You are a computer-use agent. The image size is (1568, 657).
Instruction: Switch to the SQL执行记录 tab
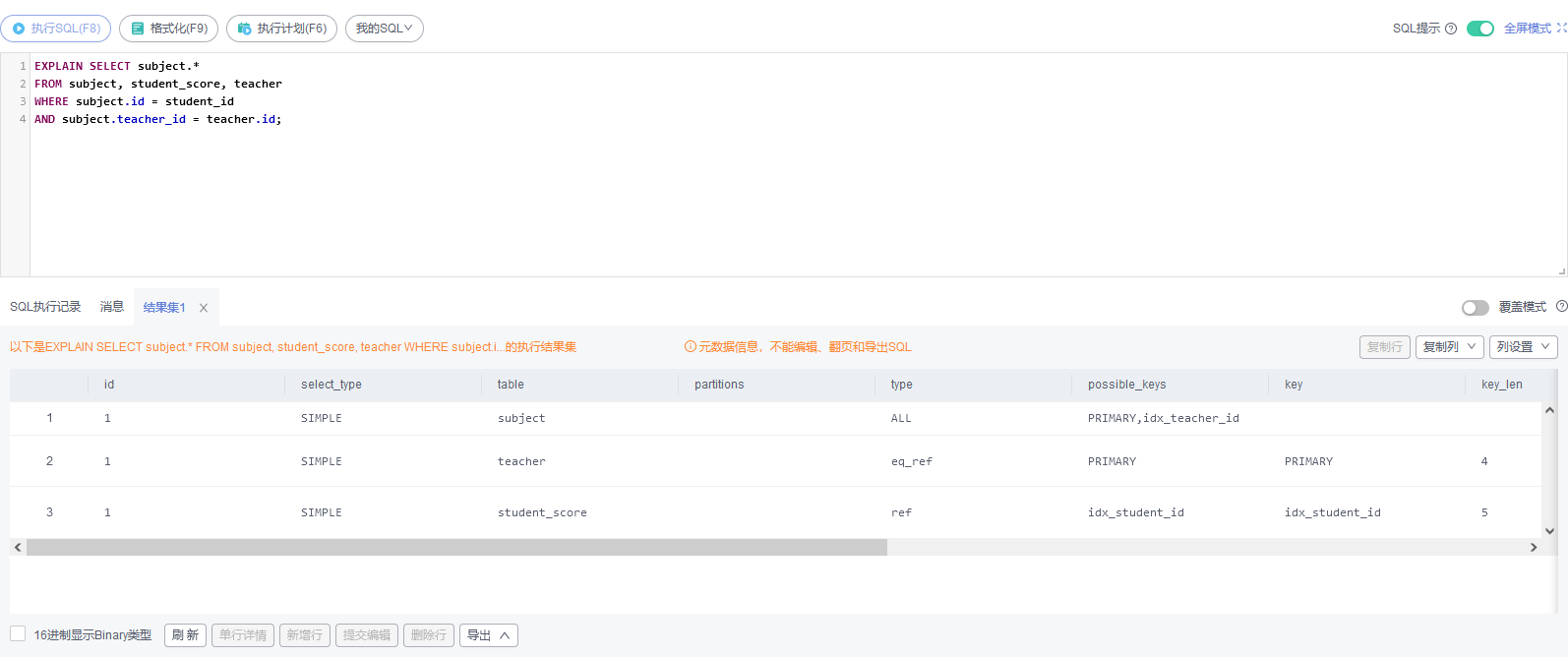pyautogui.click(x=45, y=307)
